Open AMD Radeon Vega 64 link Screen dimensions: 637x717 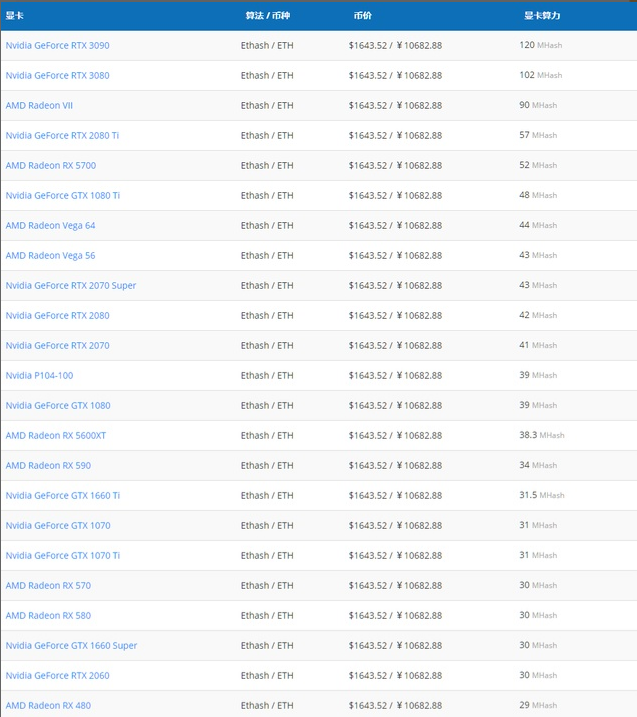pos(50,226)
